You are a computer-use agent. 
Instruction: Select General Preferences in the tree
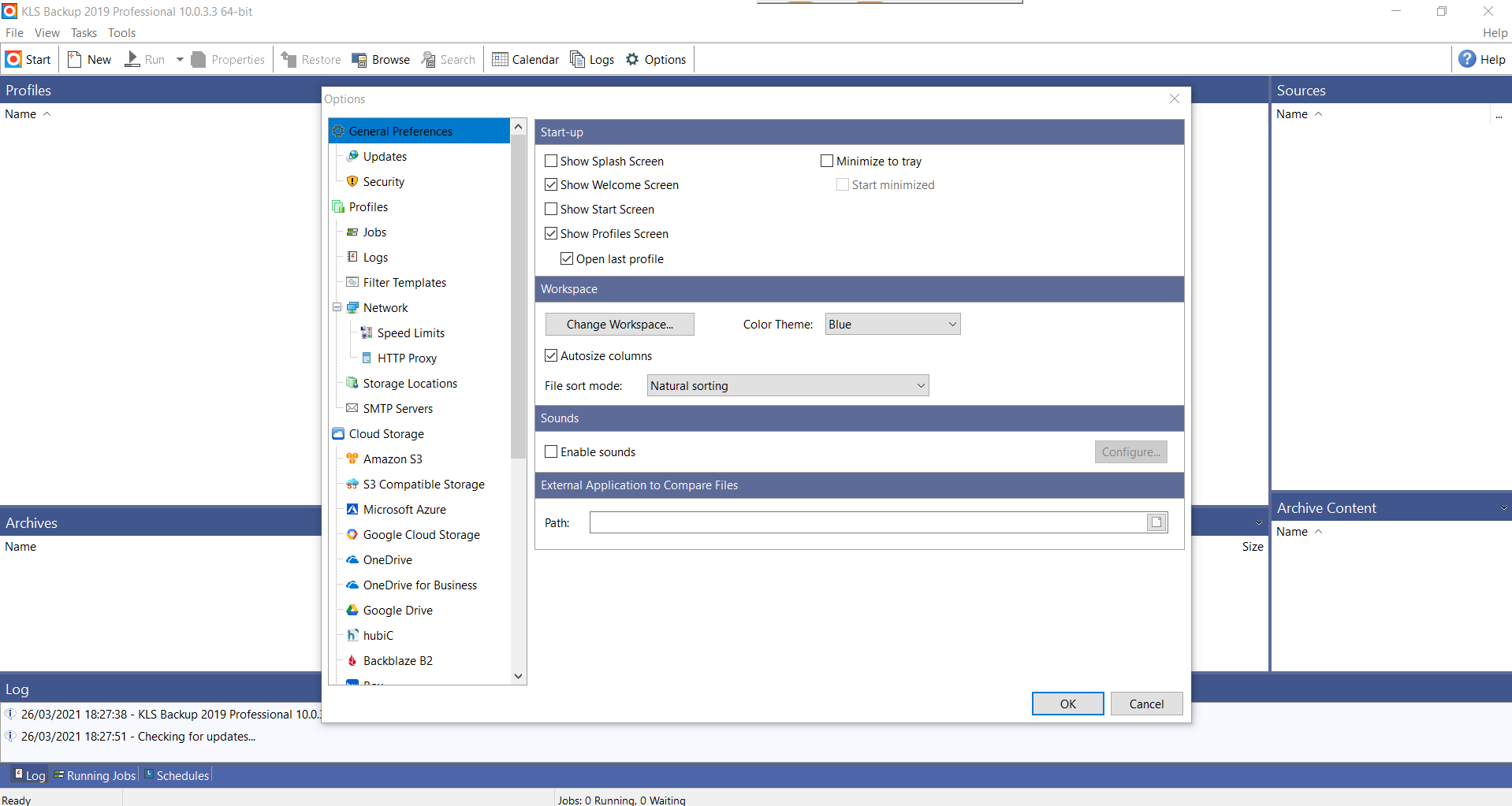coord(419,131)
